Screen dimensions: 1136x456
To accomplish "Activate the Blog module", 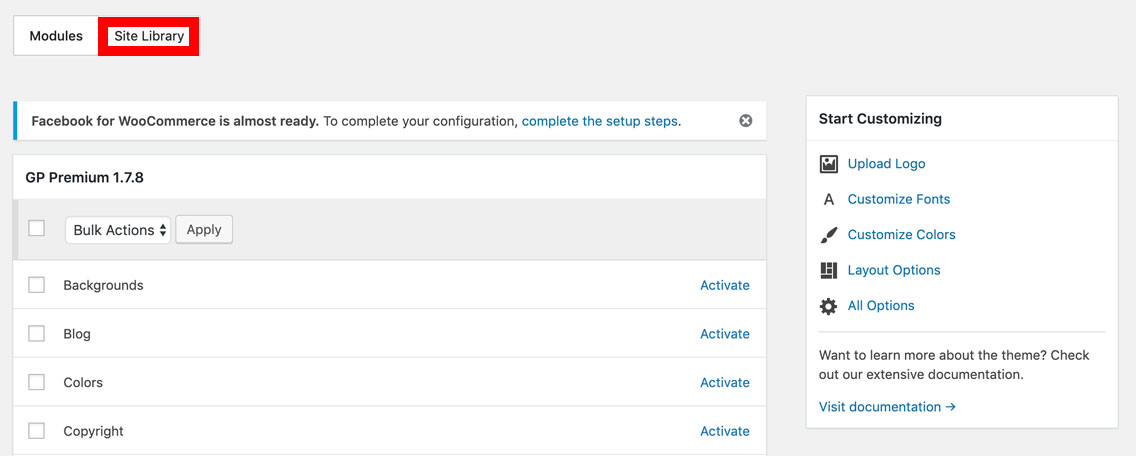I will click(724, 334).
